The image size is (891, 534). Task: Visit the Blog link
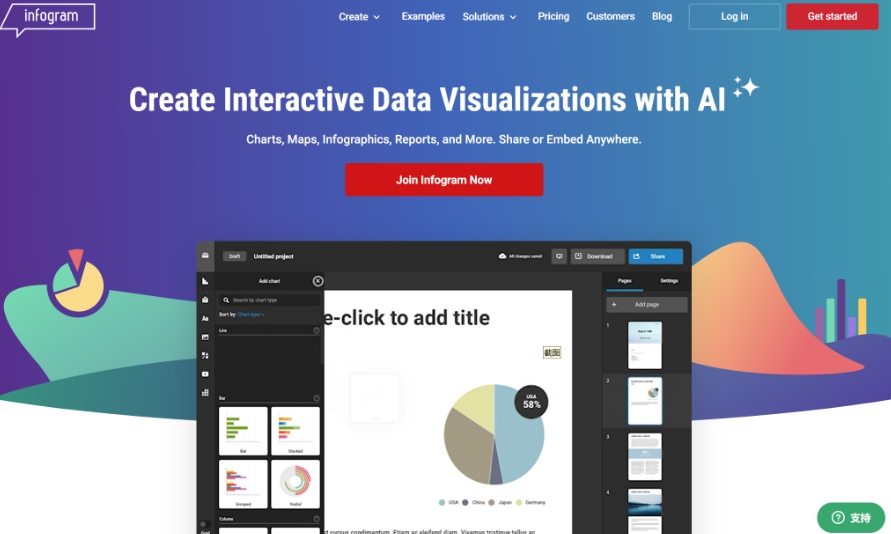pyautogui.click(x=662, y=16)
